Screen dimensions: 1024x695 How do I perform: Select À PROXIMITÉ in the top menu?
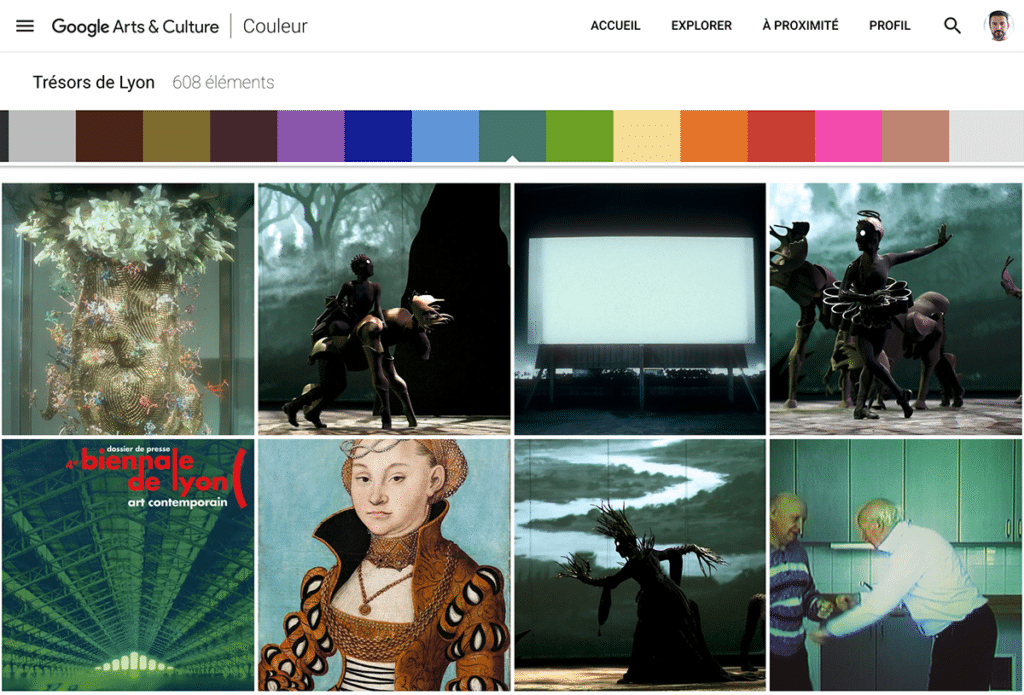(x=800, y=25)
